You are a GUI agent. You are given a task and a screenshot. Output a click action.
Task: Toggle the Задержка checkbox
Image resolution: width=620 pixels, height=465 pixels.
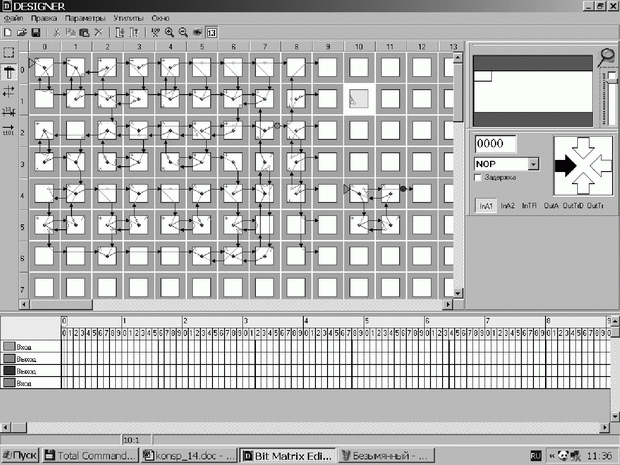(x=479, y=177)
